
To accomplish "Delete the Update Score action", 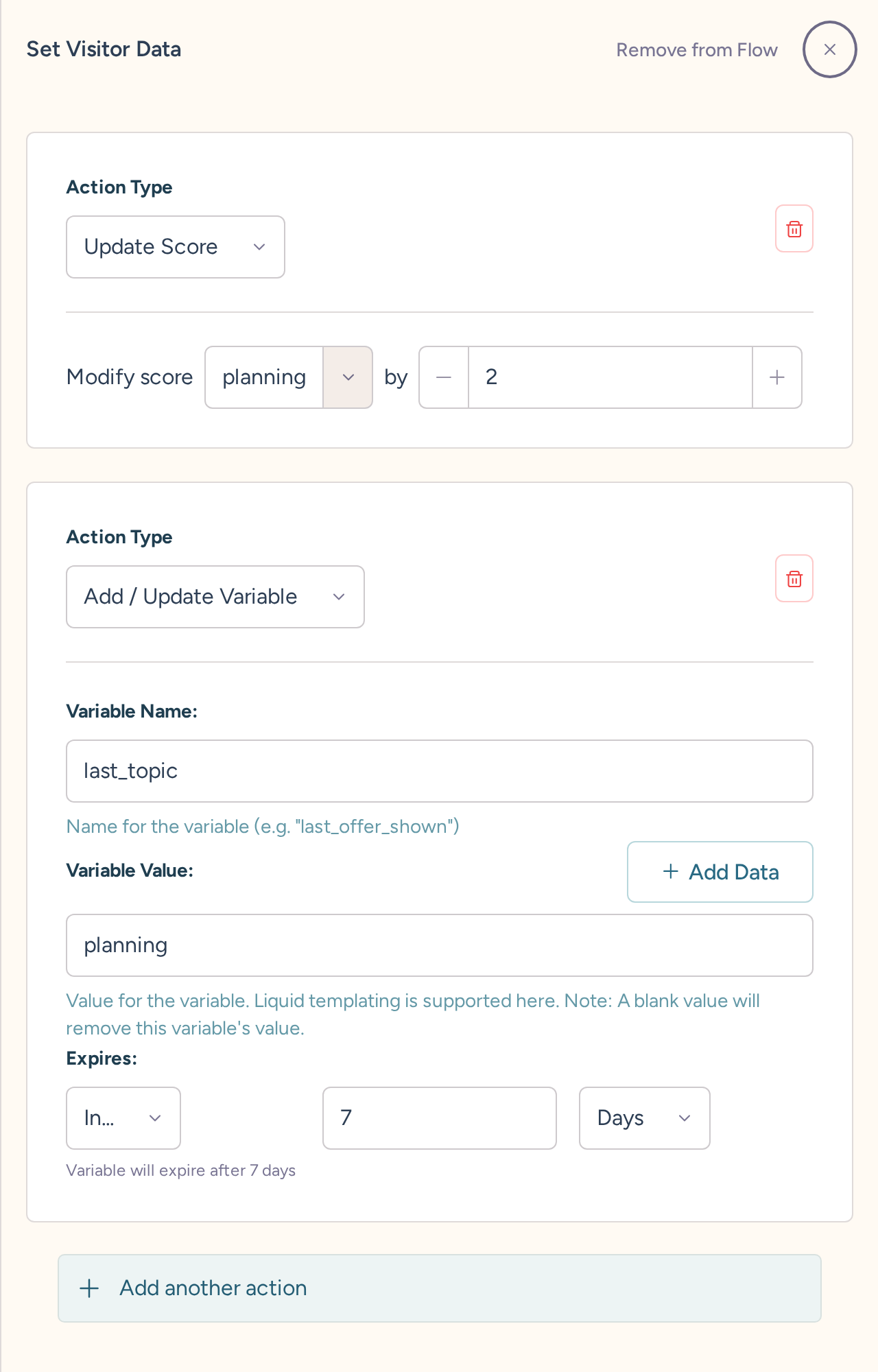I will coord(794,228).
